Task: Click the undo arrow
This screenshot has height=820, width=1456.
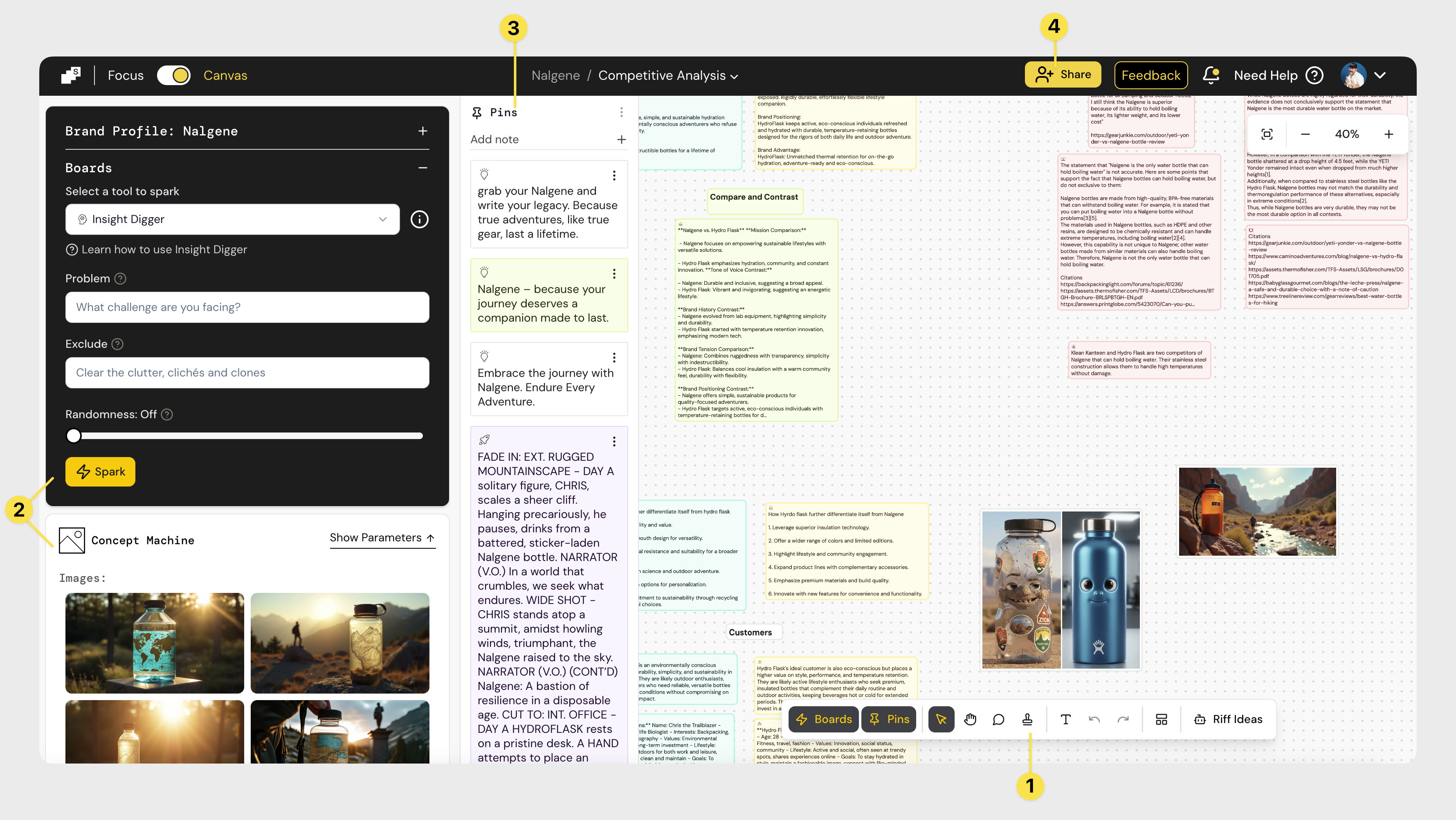Action: pos(1094,719)
